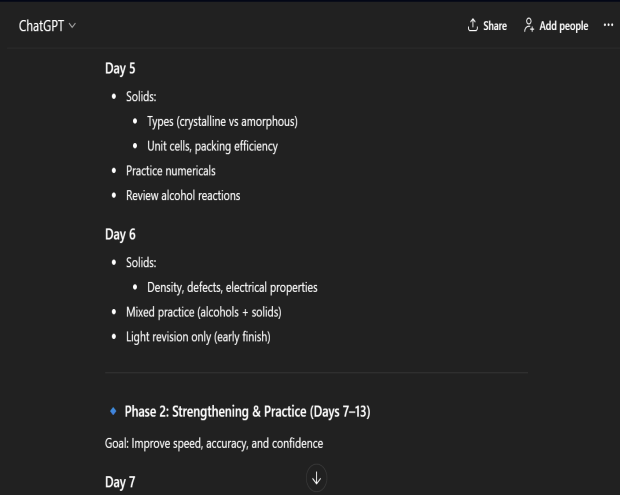Click the "Goal: Improve speed, accuracy" line

click(x=214, y=441)
